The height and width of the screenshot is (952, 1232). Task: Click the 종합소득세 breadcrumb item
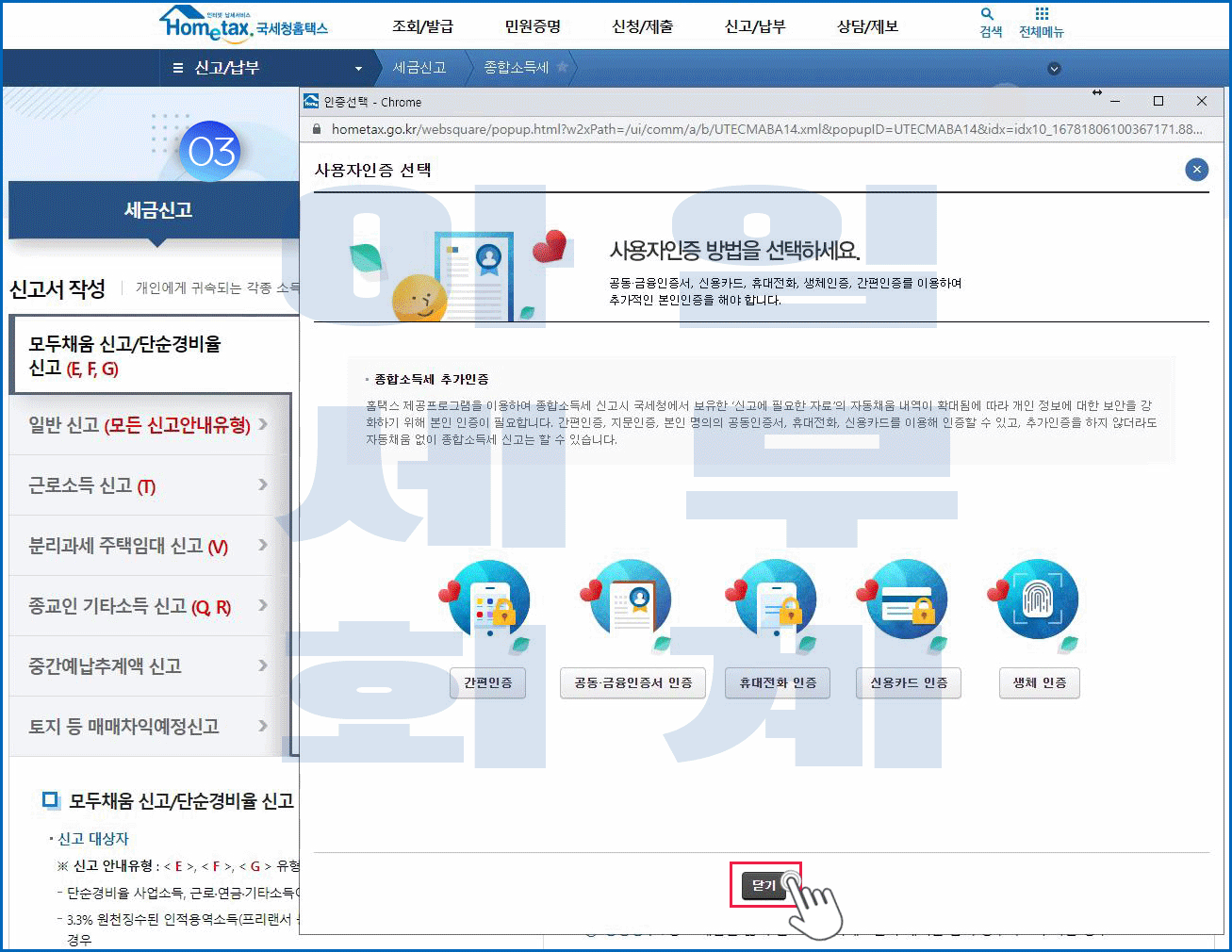coord(517,68)
